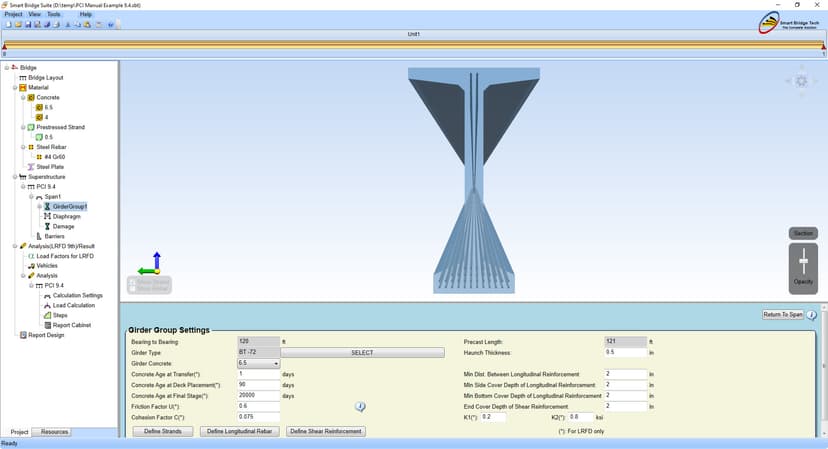Image resolution: width=828 pixels, height=449 pixels.
Task: Click the Section view button
Action: [803, 233]
